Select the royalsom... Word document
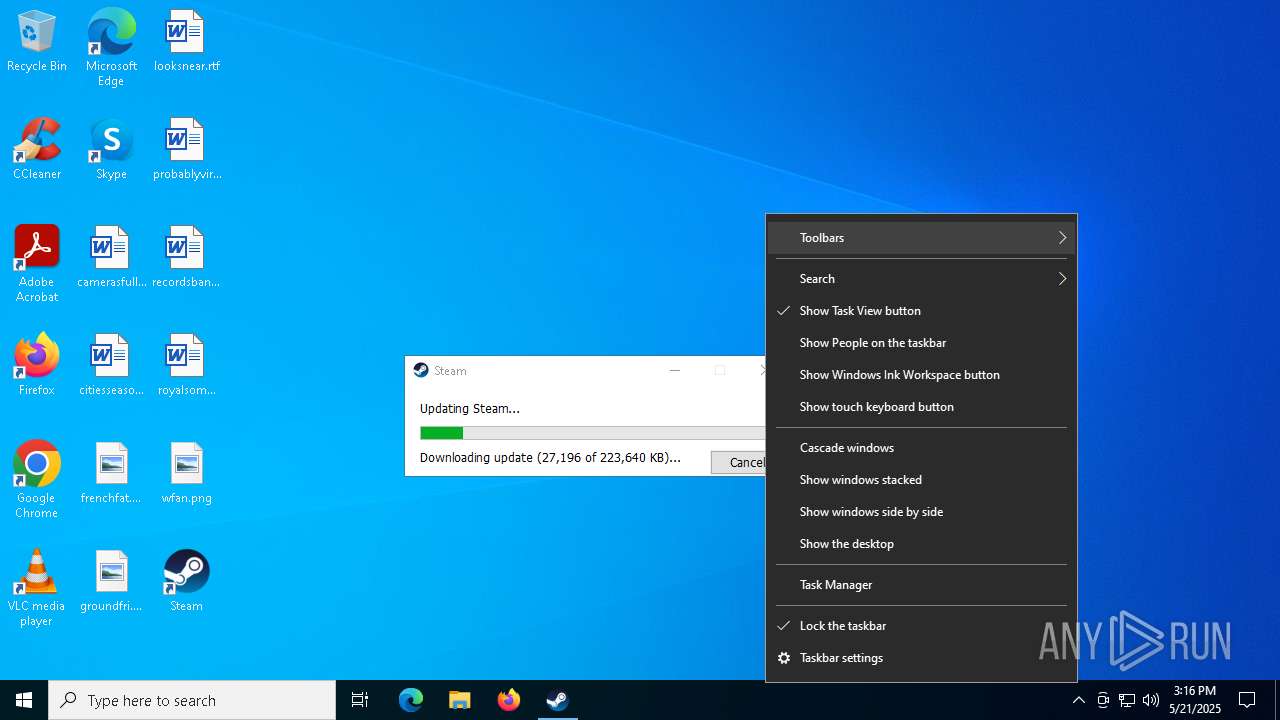The height and width of the screenshot is (720, 1280). click(x=186, y=366)
